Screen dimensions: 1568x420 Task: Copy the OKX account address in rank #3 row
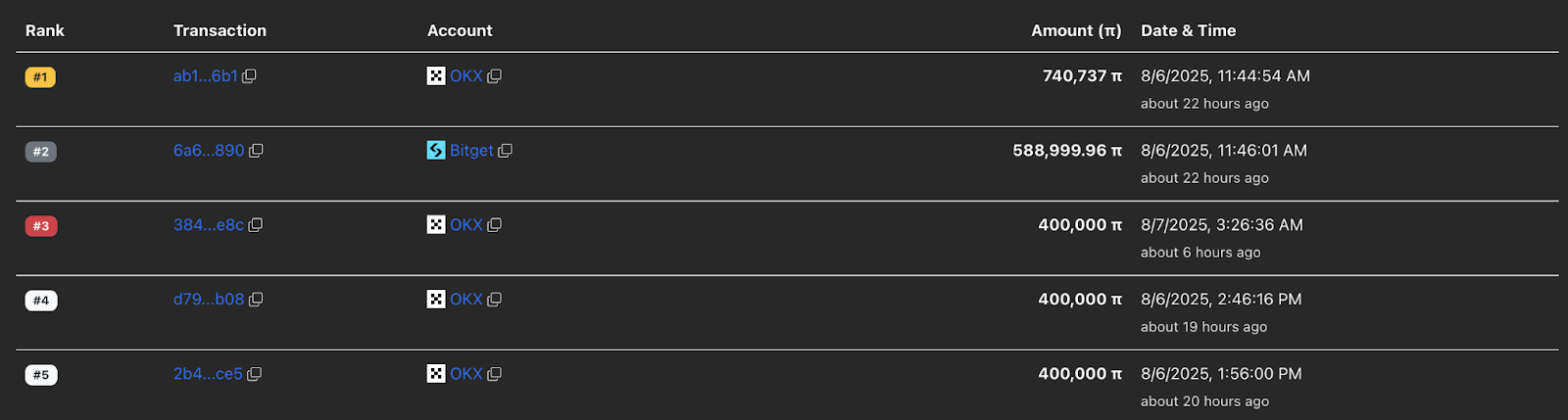[x=494, y=225]
